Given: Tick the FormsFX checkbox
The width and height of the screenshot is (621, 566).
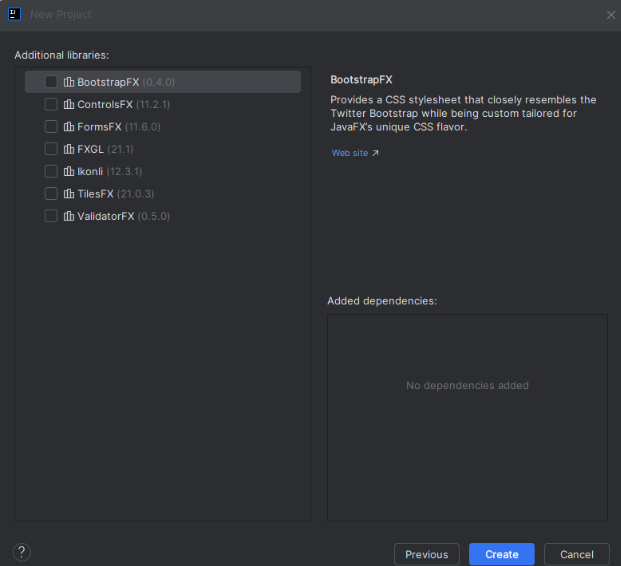Looking at the screenshot, I should [x=51, y=127].
